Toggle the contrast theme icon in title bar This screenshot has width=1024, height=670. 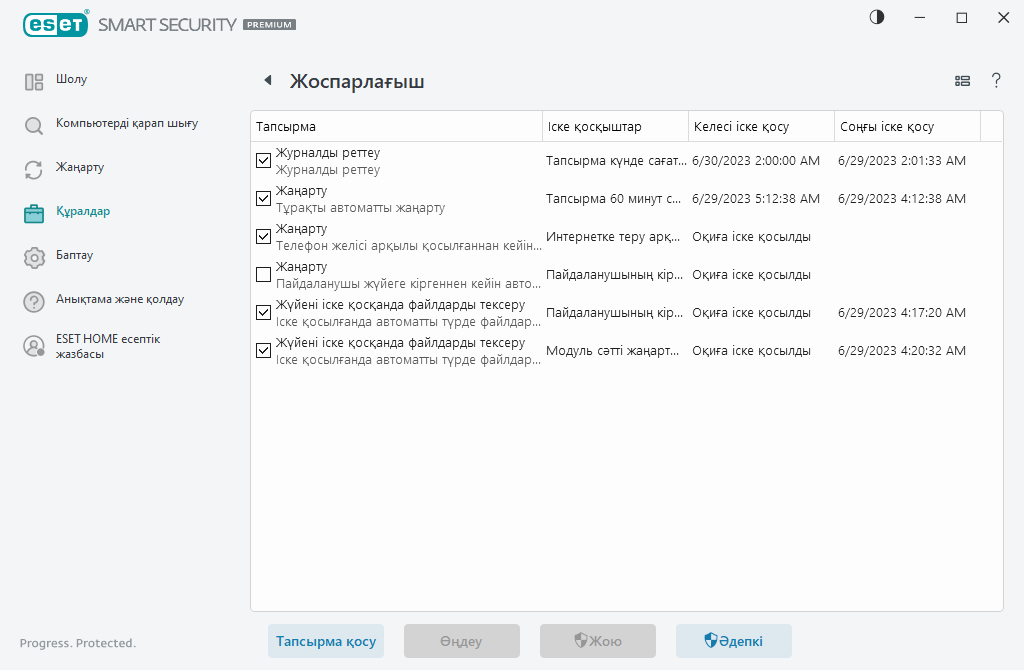(877, 18)
